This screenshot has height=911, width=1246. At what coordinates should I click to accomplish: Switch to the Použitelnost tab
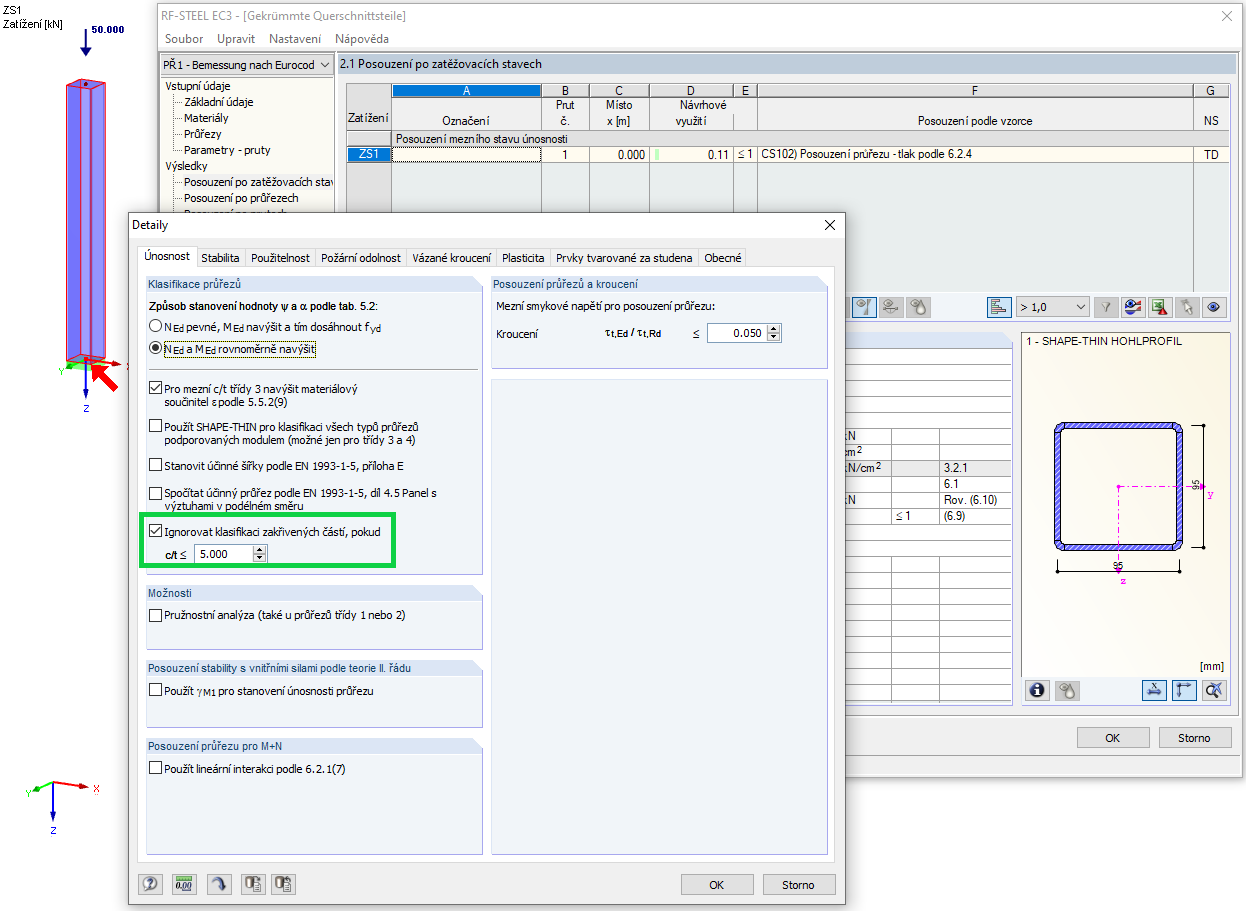[x=280, y=258]
